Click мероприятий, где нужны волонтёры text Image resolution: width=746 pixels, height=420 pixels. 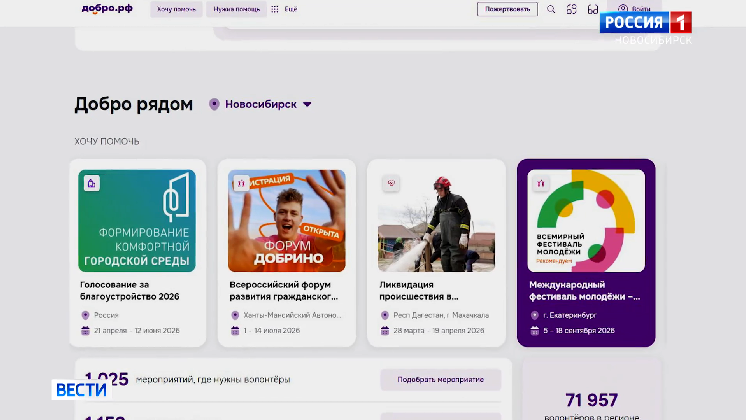coord(213,380)
